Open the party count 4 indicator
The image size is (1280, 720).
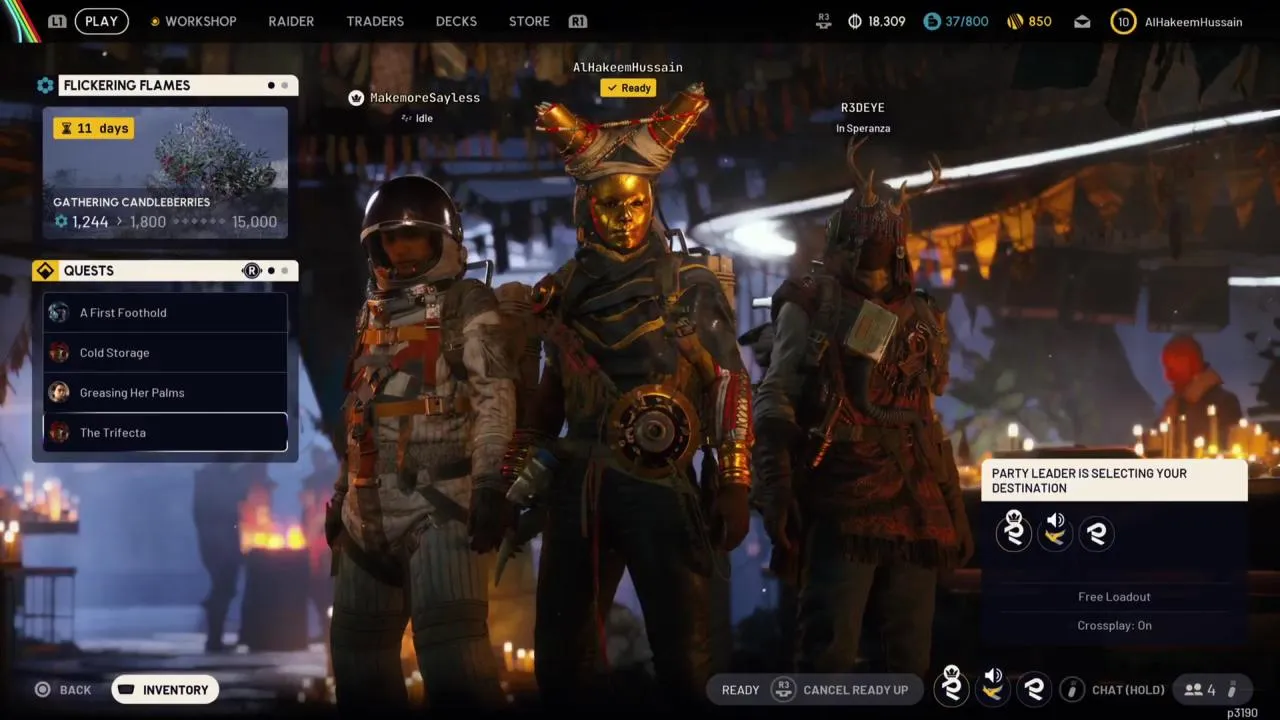click(1200, 690)
